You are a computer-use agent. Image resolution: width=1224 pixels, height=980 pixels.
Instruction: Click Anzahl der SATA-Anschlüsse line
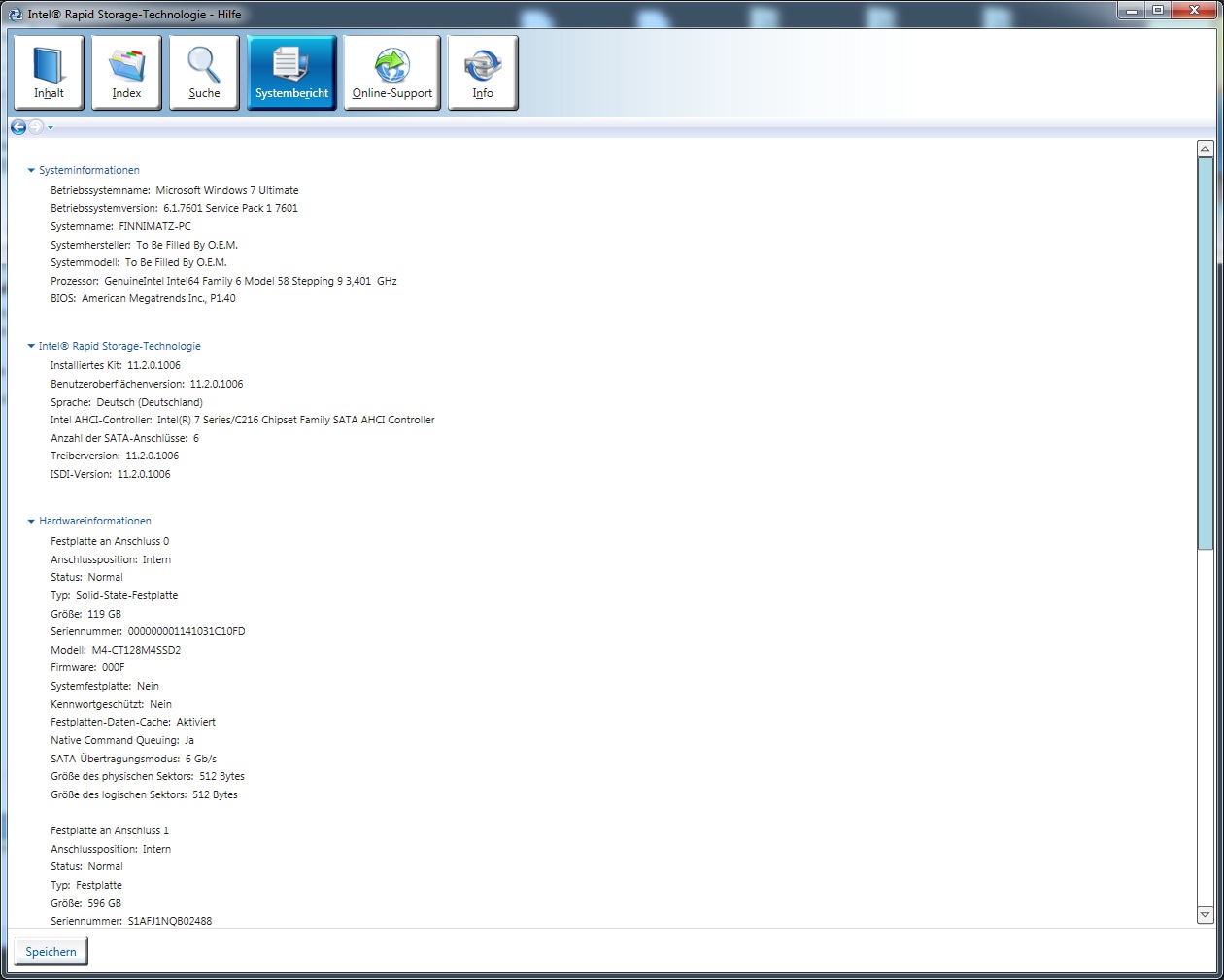click(x=125, y=438)
